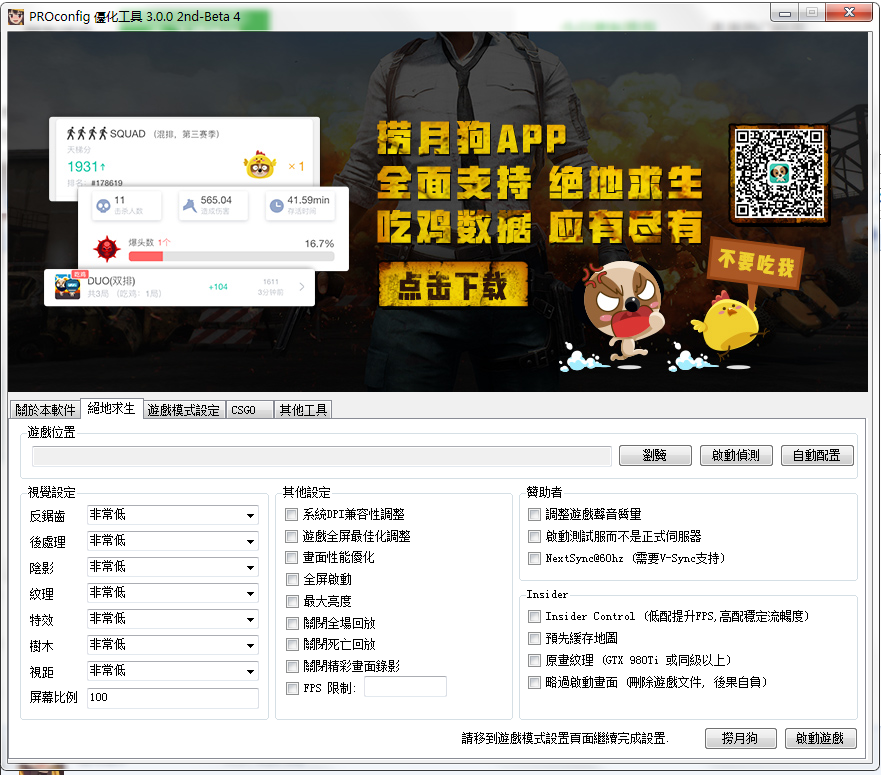Expand the 樹木 quality dropdown
The image size is (881, 775).
(172, 645)
